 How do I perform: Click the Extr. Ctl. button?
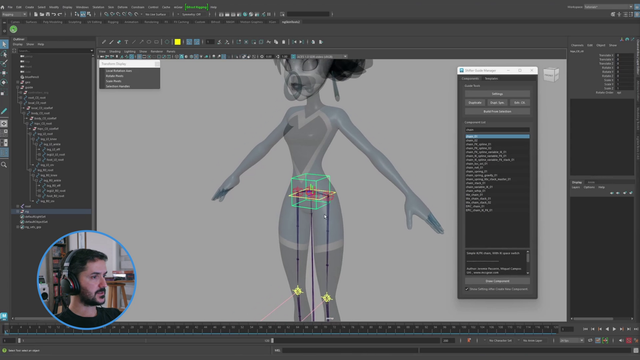pos(520,102)
